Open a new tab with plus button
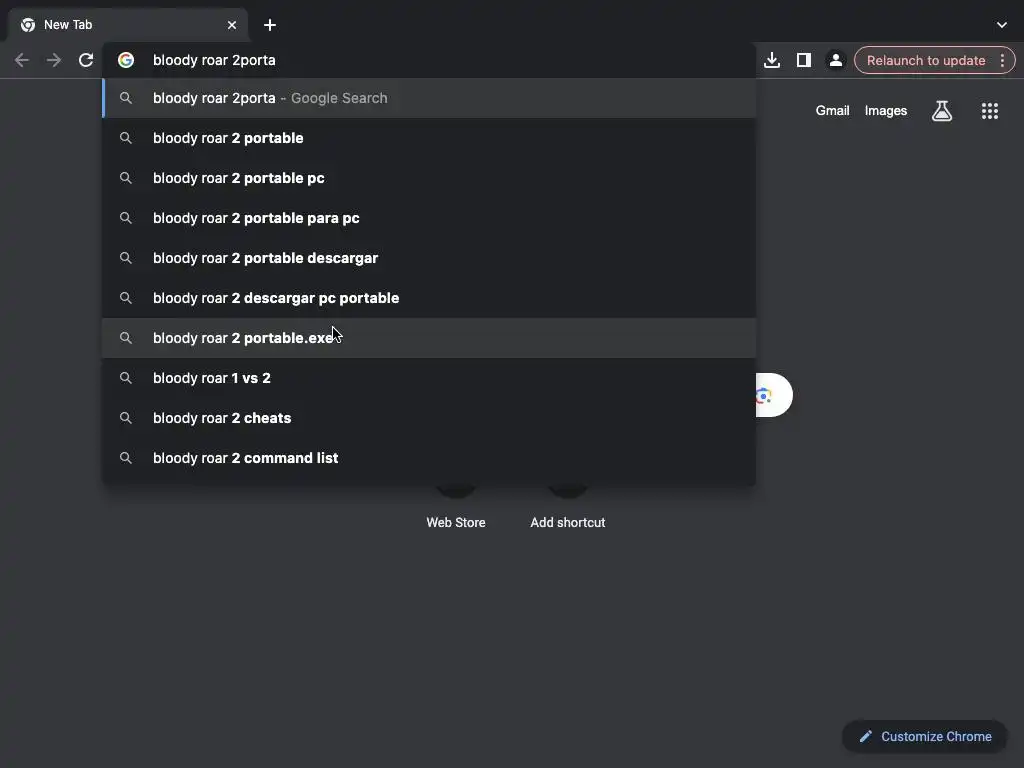Viewport: 1024px width, 768px height. (x=270, y=25)
